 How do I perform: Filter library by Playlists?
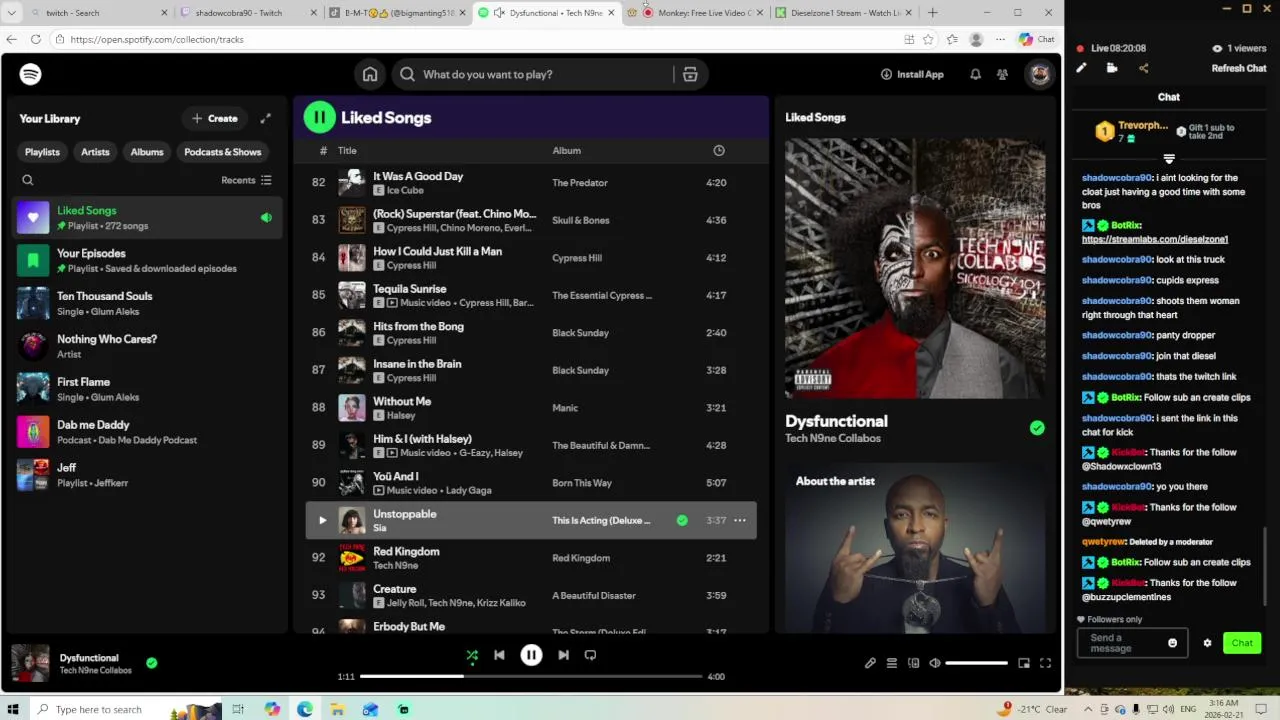(x=42, y=152)
